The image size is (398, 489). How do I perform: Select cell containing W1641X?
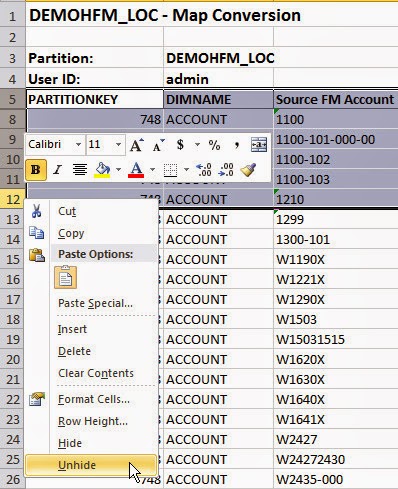tap(336, 419)
